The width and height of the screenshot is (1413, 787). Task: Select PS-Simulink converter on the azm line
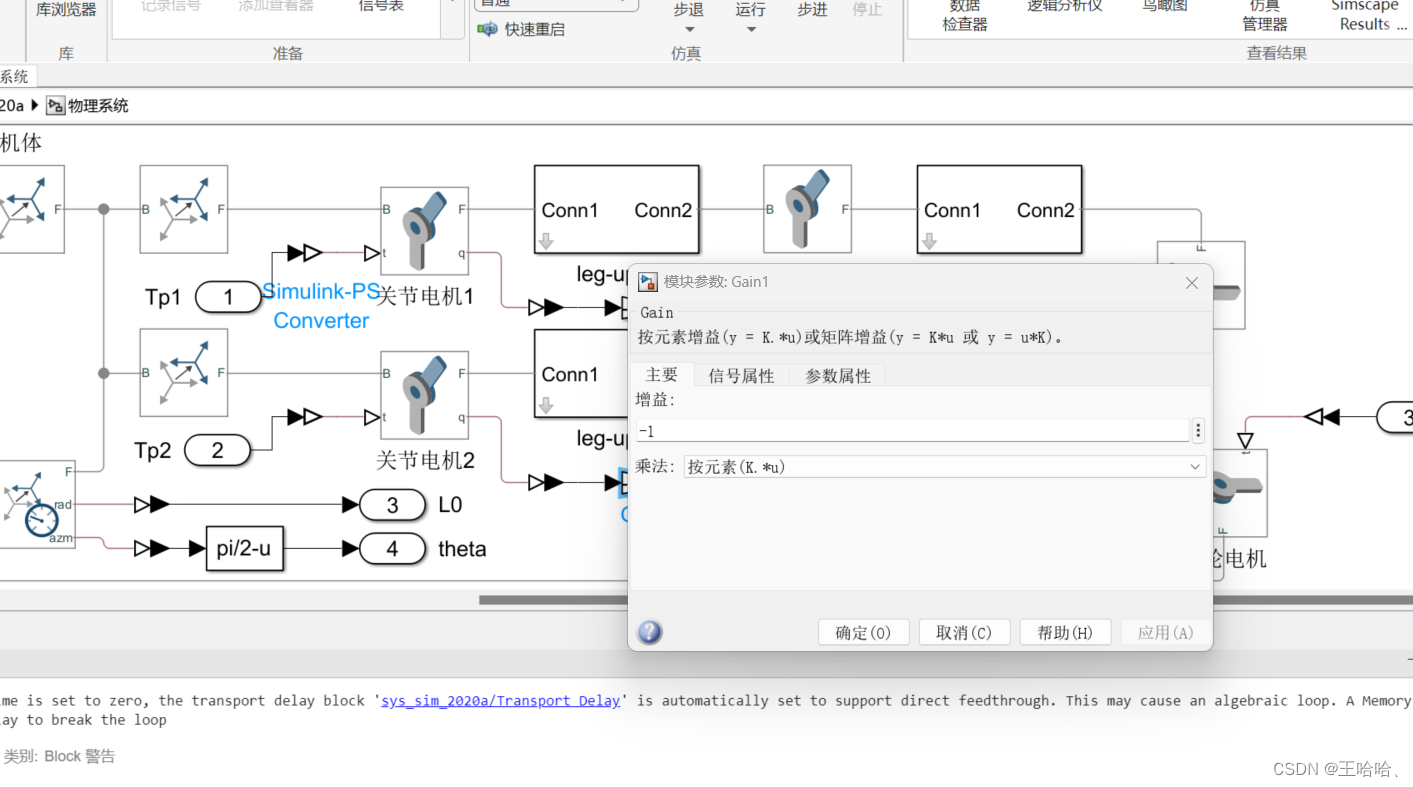152,548
